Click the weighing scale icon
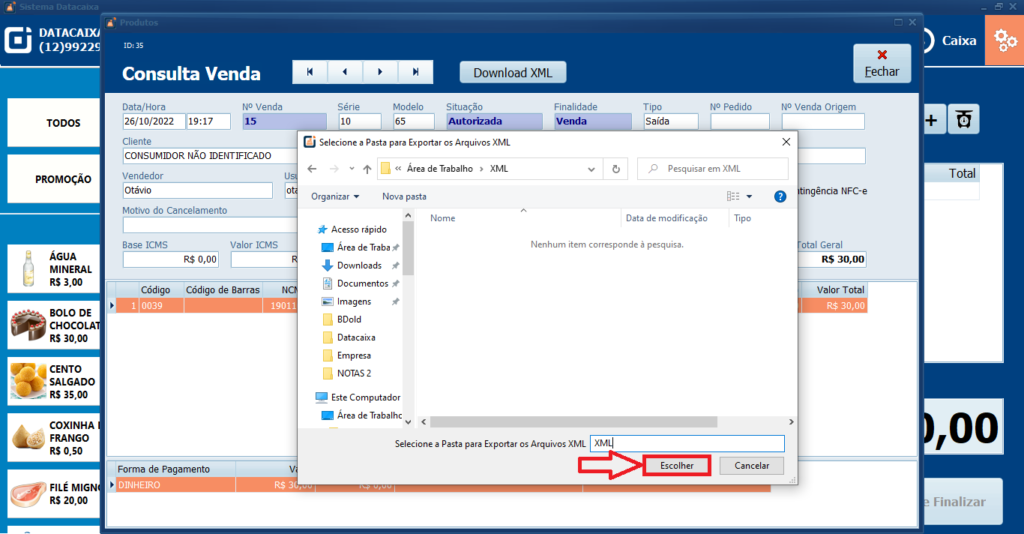 964,120
